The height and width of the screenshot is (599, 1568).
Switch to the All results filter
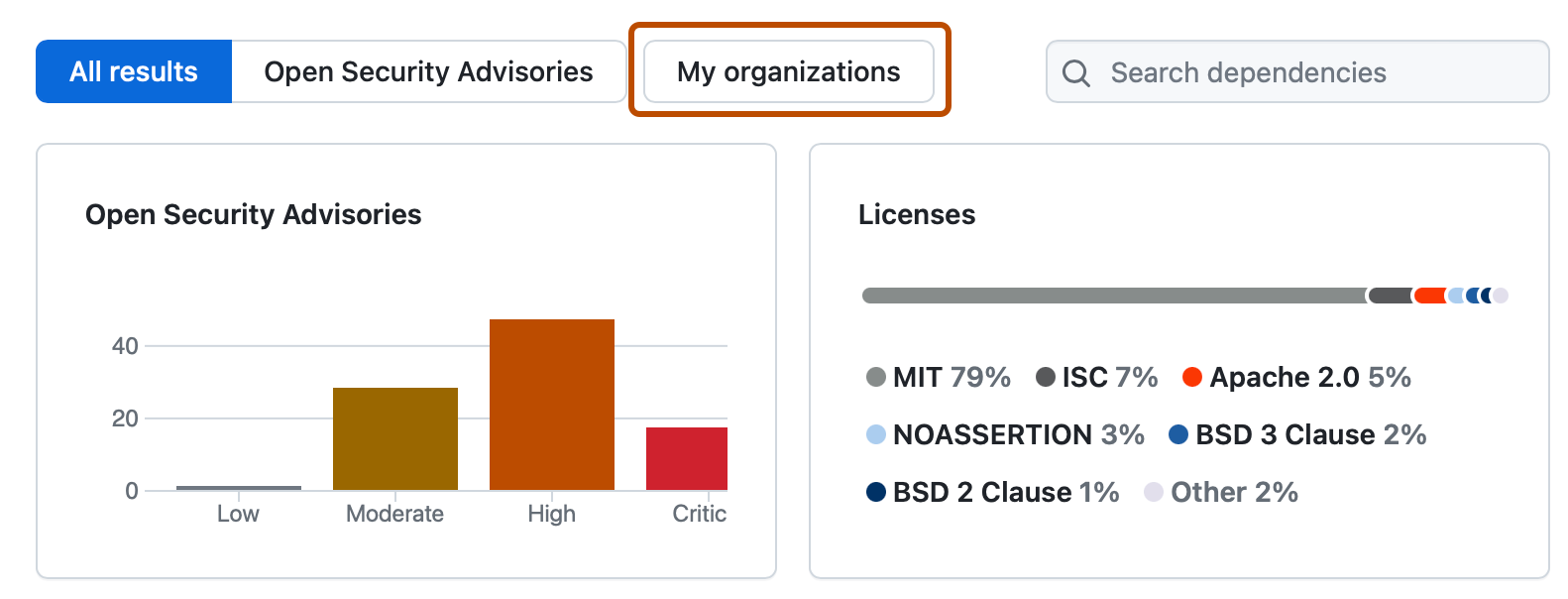(132, 70)
